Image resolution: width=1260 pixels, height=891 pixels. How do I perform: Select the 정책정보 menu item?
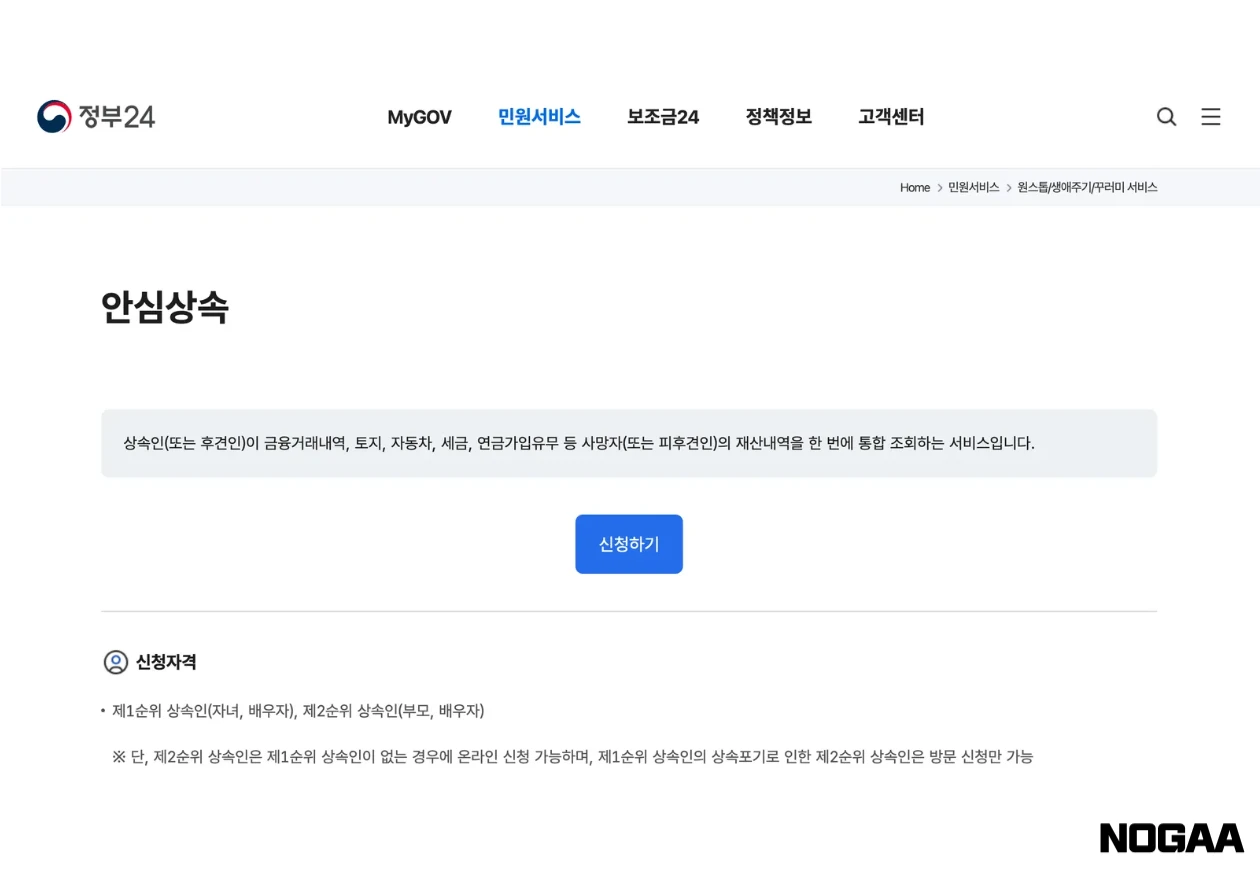coord(779,117)
